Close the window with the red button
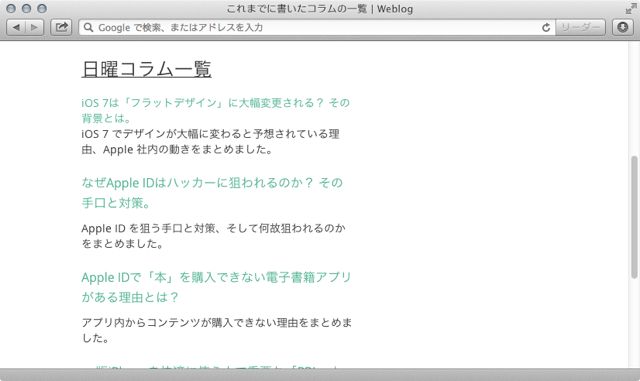640x381 pixels. click(11, 8)
